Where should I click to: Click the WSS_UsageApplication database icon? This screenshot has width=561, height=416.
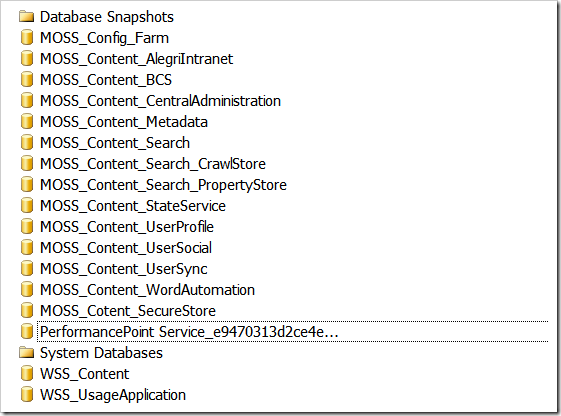27,395
